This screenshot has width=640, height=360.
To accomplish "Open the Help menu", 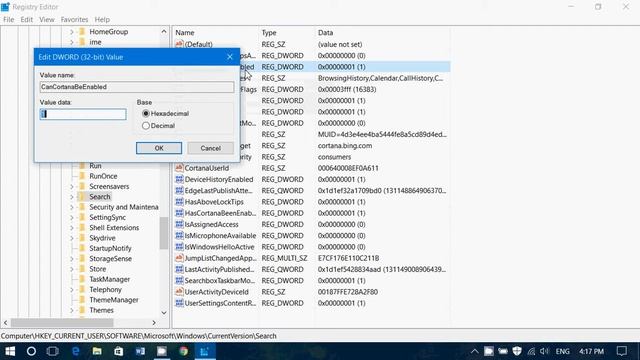I will tap(102, 19).
